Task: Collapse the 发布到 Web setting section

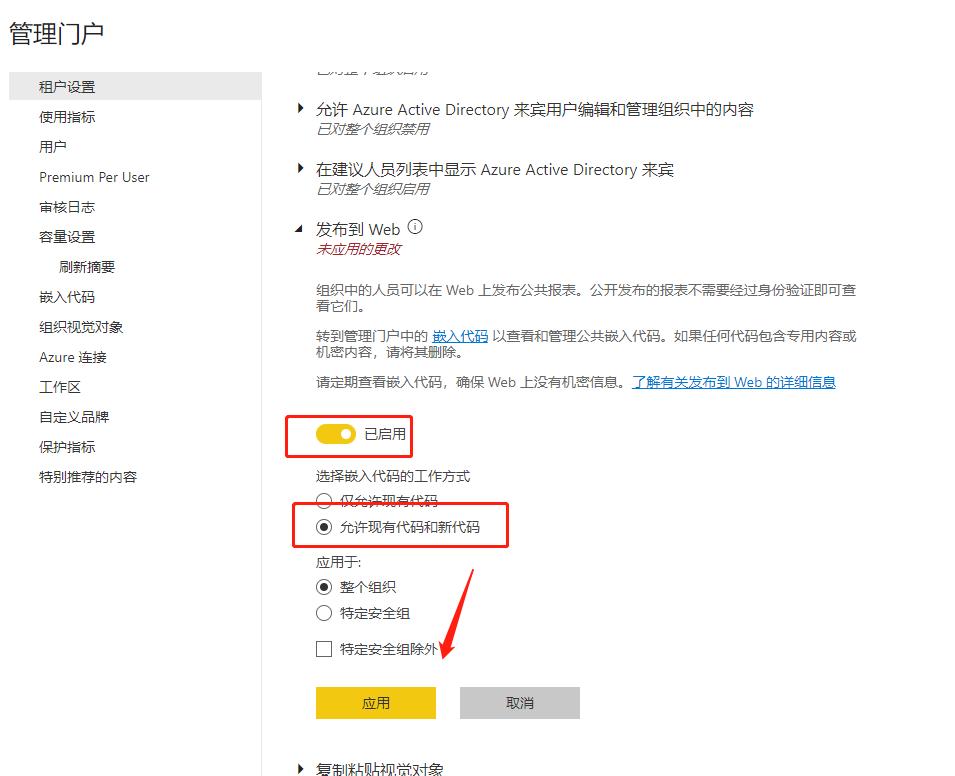Action: pos(298,228)
